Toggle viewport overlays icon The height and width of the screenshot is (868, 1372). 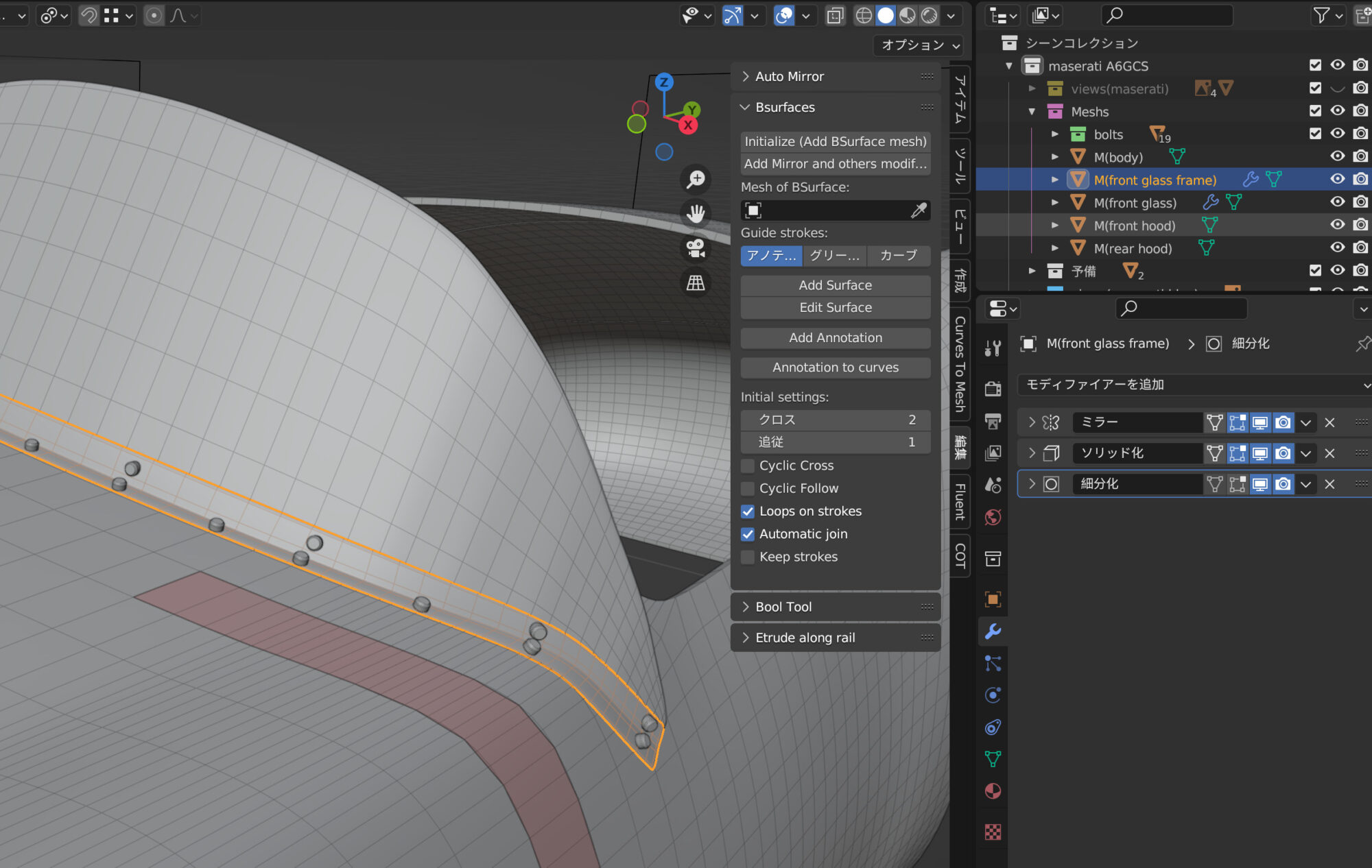pos(783,15)
